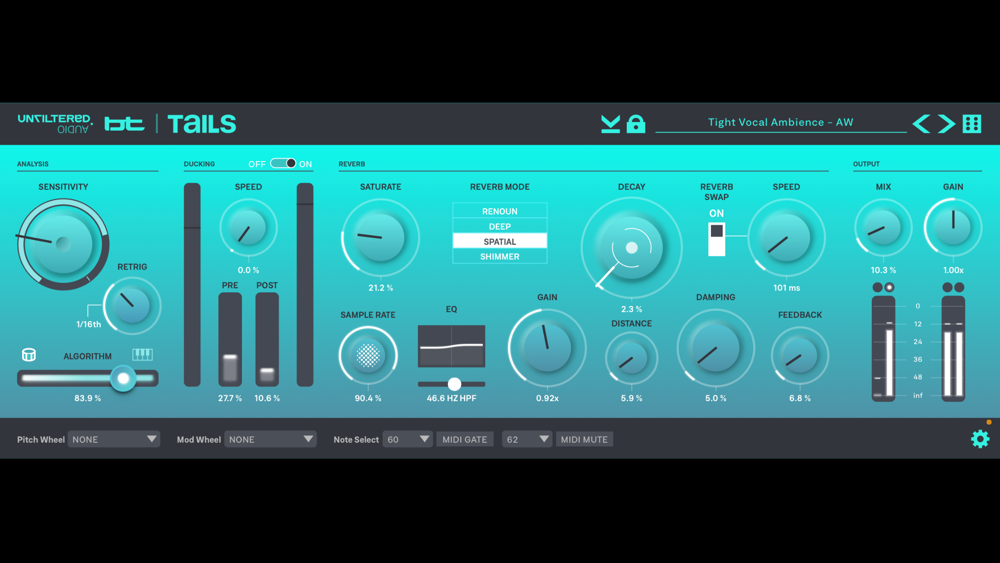Toggle the Reverb Swap switch
Viewport: 1000px width, 563px height.
pyautogui.click(x=716, y=239)
